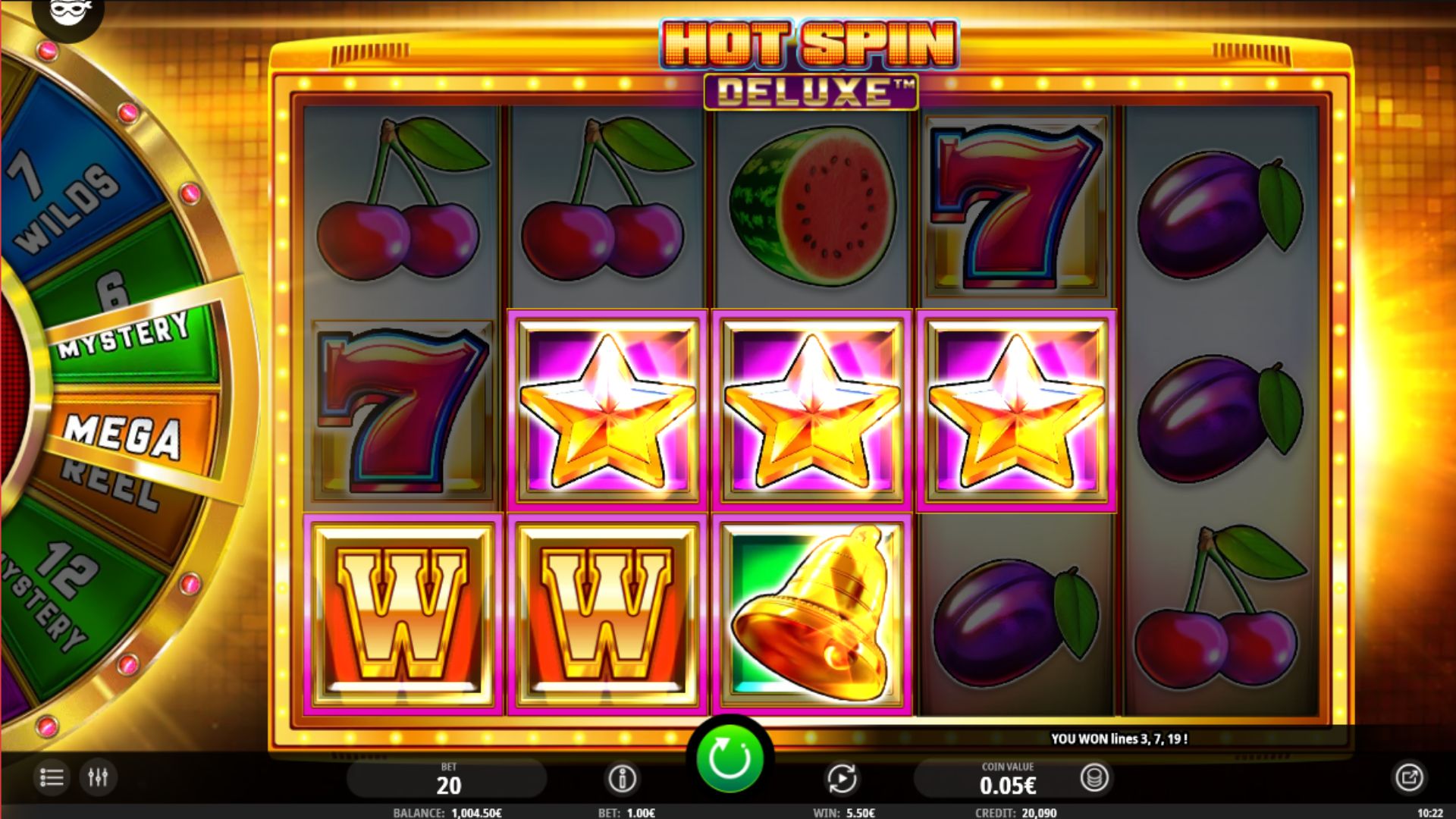Enable the autoplay circular arrows icon
Screen dimensions: 1456x819
(x=842, y=778)
